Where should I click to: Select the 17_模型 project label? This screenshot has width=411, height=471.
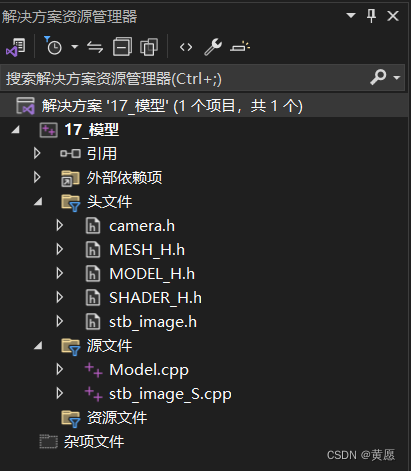[x=91, y=130]
